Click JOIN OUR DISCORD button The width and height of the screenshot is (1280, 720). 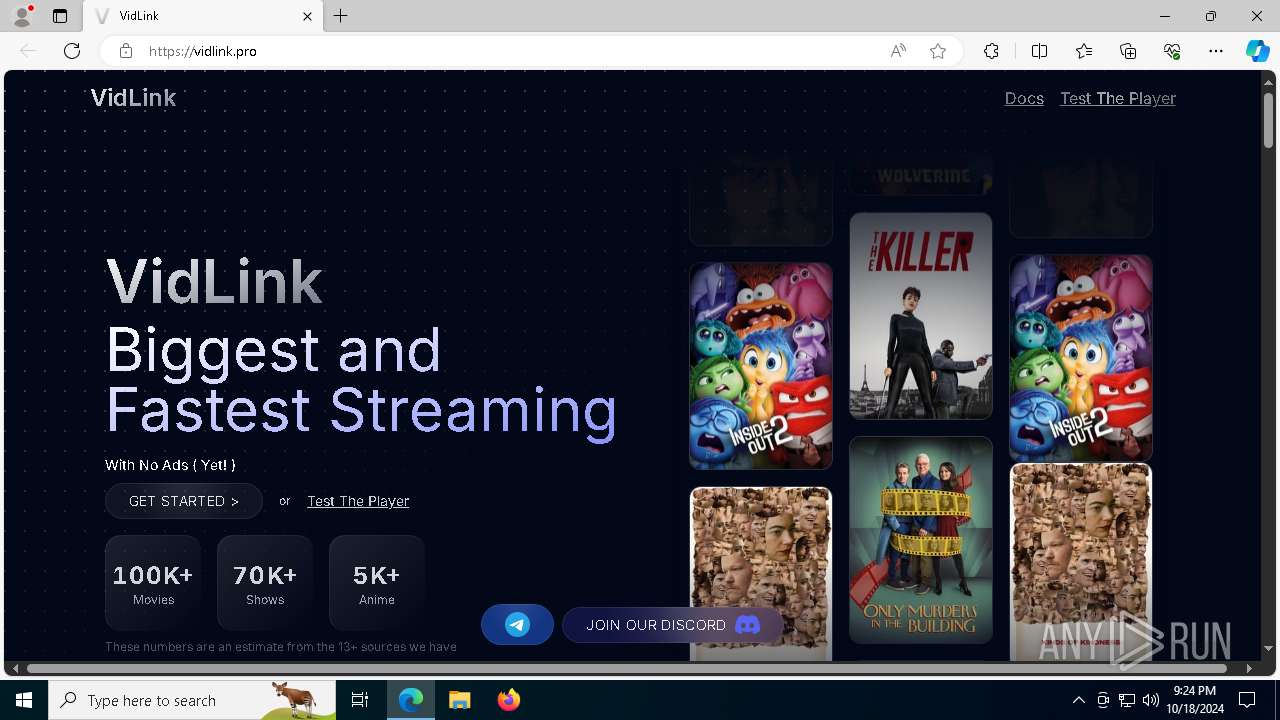point(673,625)
